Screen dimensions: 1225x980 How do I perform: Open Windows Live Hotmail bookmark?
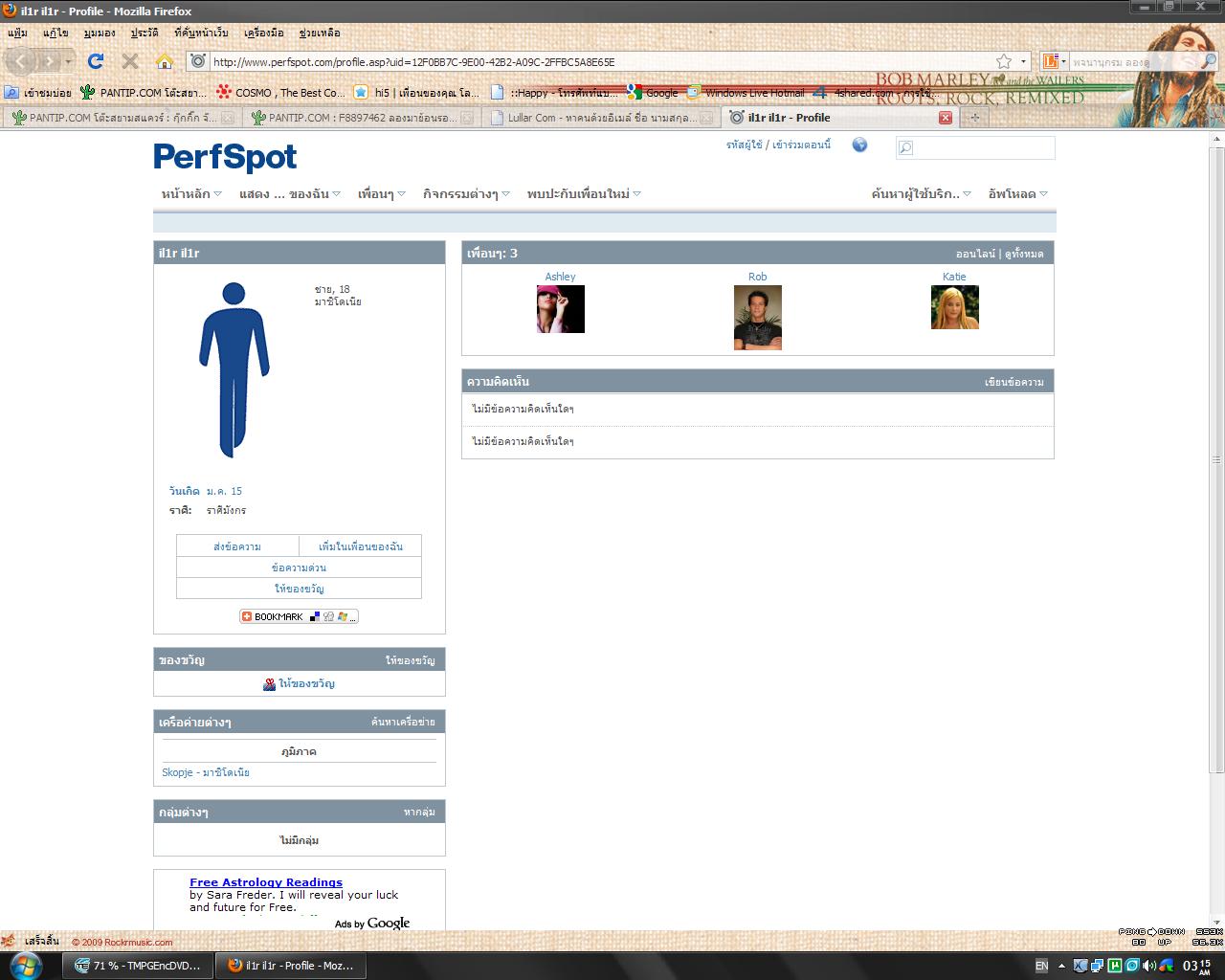(746, 93)
